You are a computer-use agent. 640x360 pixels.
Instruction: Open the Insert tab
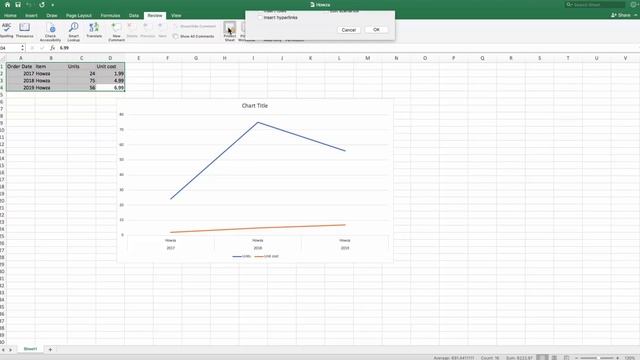[x=31, y=16]
